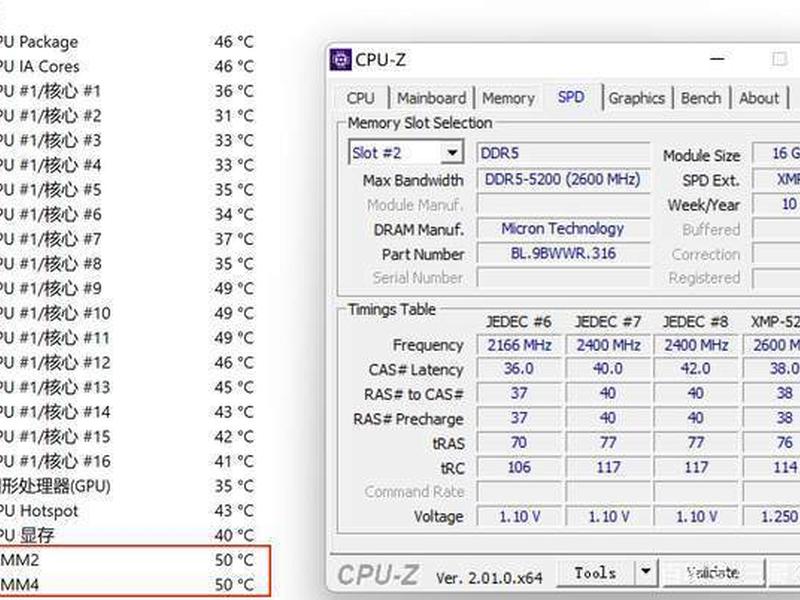800x600 pixels.
Task: Click the Week/Year label
Action: coord(704,205)
